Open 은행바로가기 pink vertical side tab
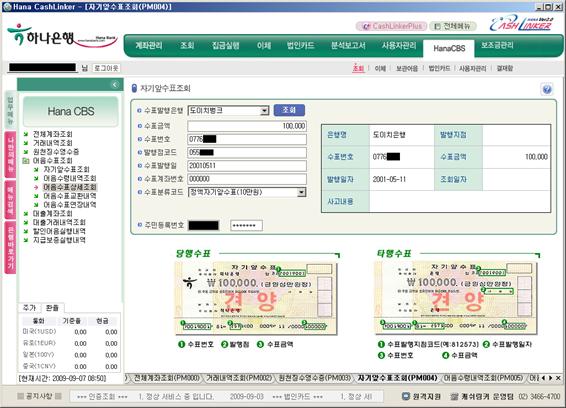 pos(10,247)
